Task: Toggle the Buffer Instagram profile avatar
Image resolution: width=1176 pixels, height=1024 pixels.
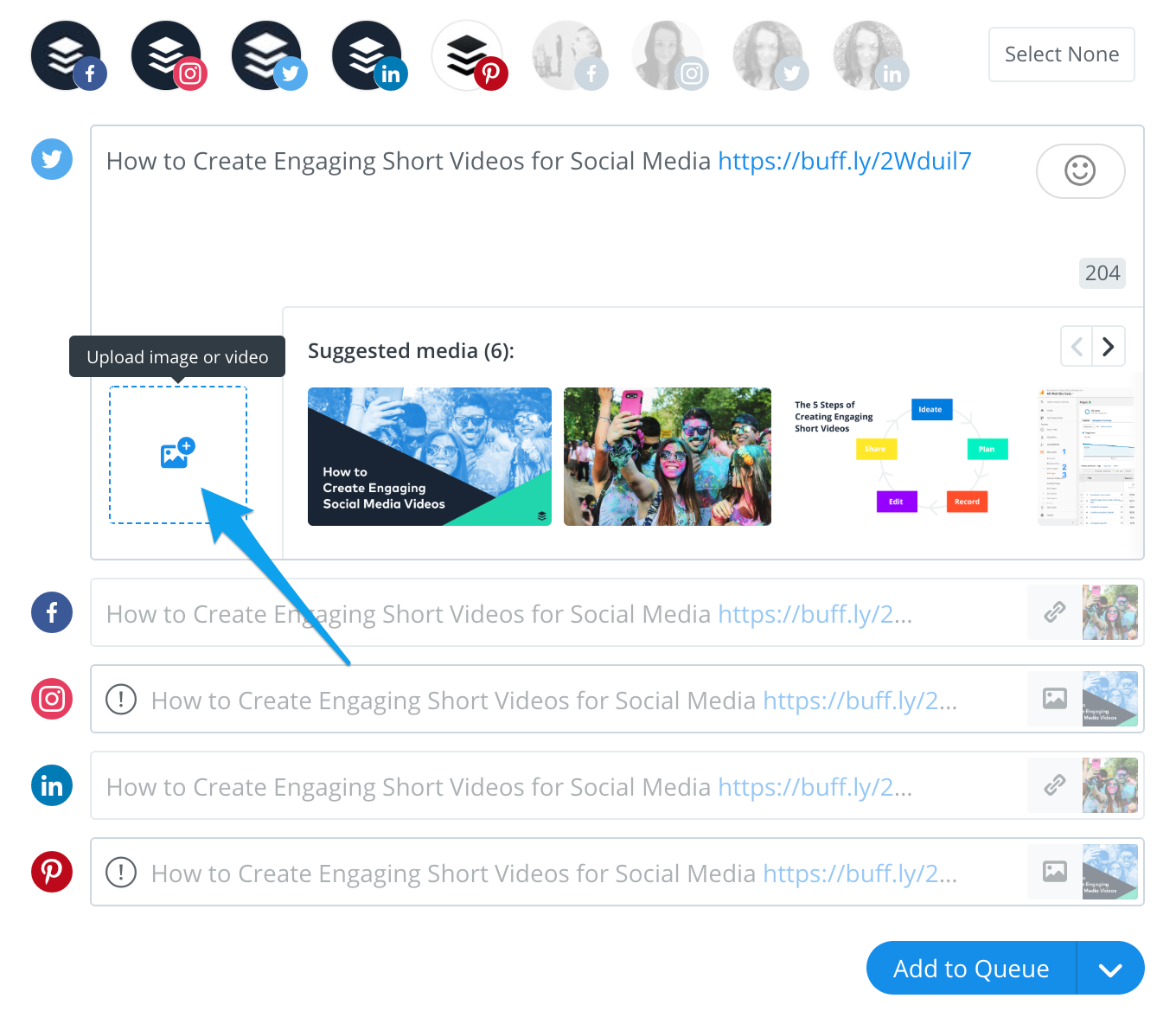Action: pos(168,55)
